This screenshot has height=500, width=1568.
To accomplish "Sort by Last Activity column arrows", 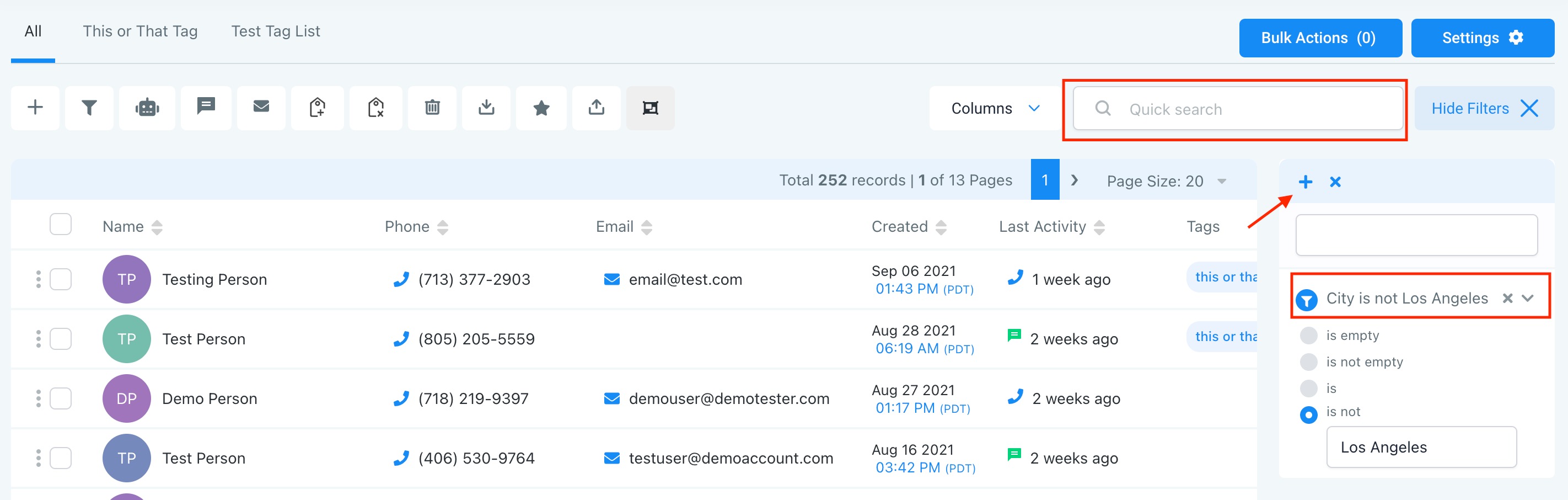I will pyautogui.click(x=1099, y=227).
